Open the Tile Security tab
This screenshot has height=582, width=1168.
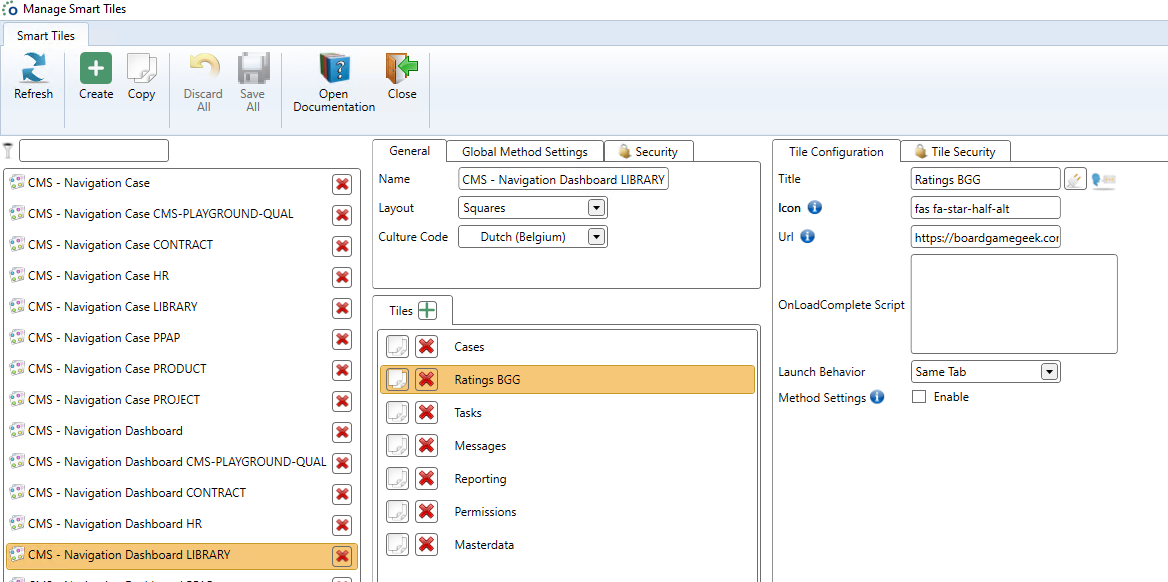pyautogui.click(x=956, y=151)
